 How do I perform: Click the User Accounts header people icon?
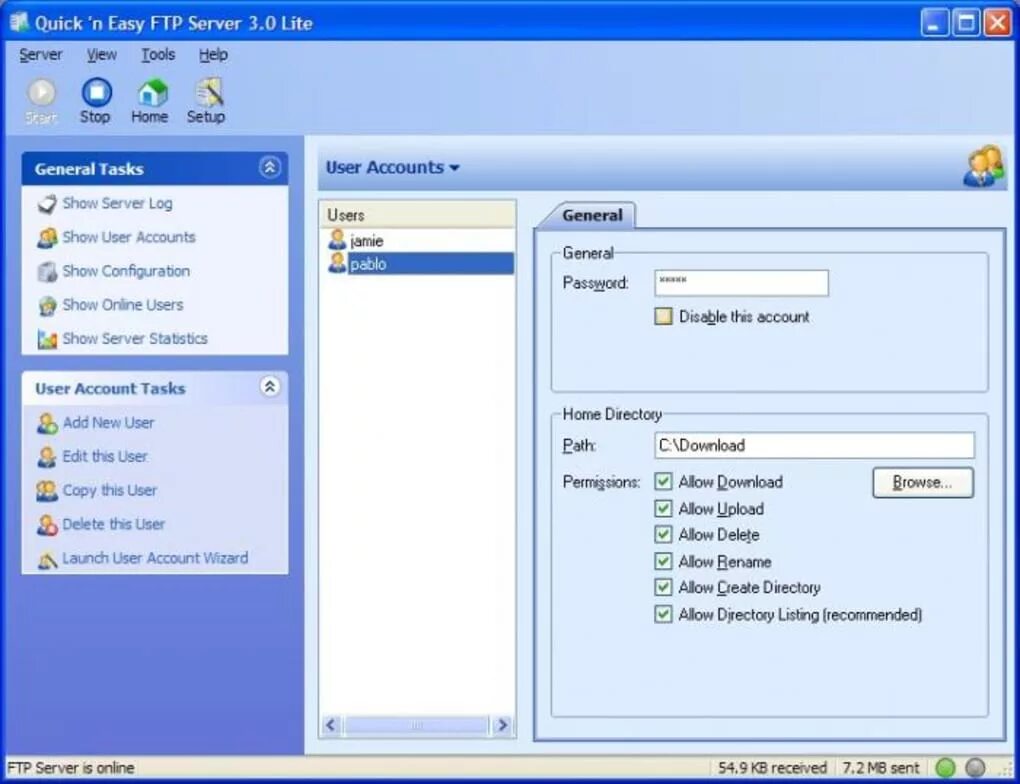(983, 167)
